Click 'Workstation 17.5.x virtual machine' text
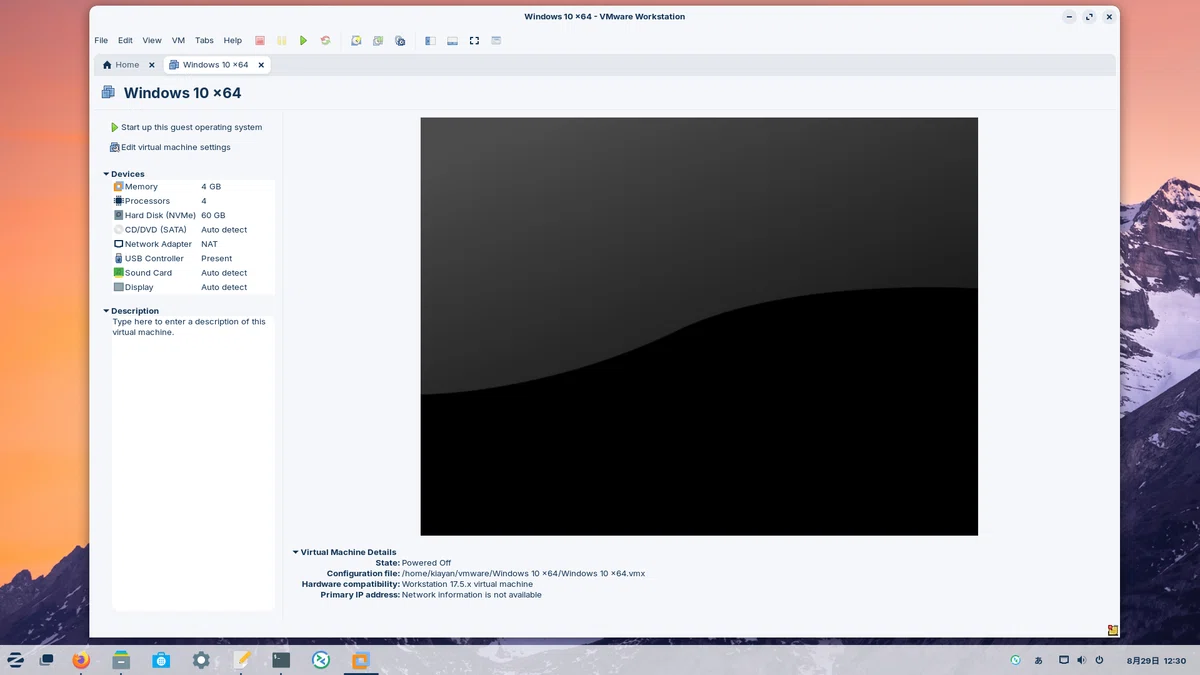1200x675 pixels. [467, 584]
